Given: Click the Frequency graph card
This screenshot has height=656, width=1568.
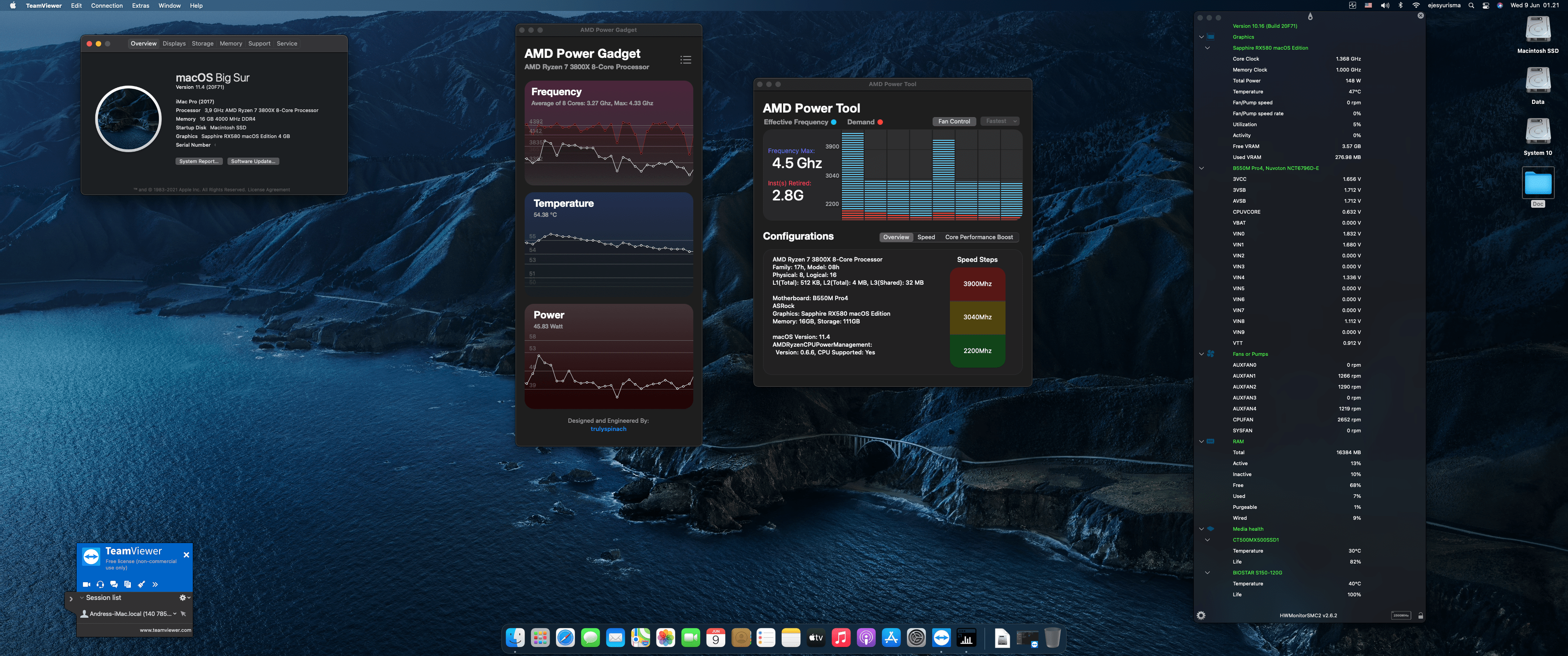Looking at the screenshot, I should point(609,133).
